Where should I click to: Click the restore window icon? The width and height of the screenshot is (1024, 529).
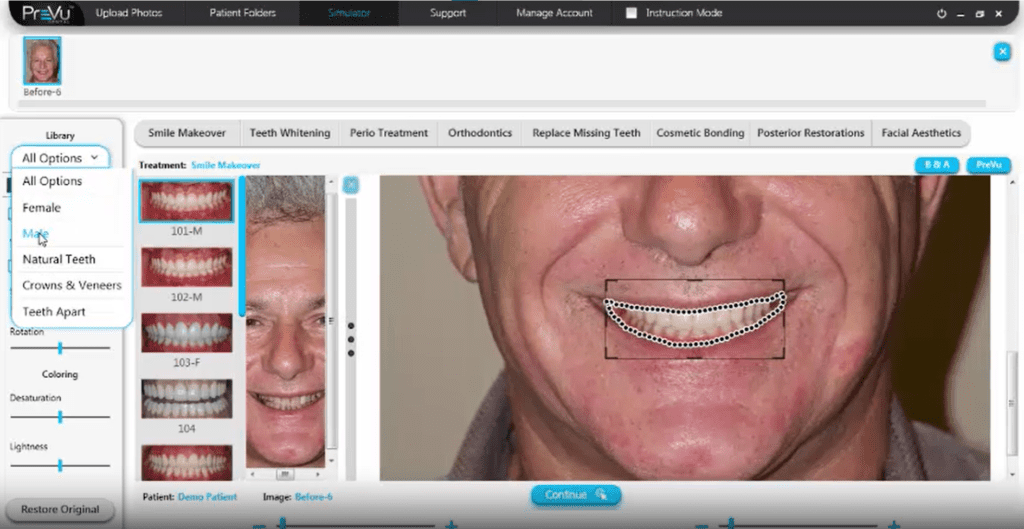point(979,14)
